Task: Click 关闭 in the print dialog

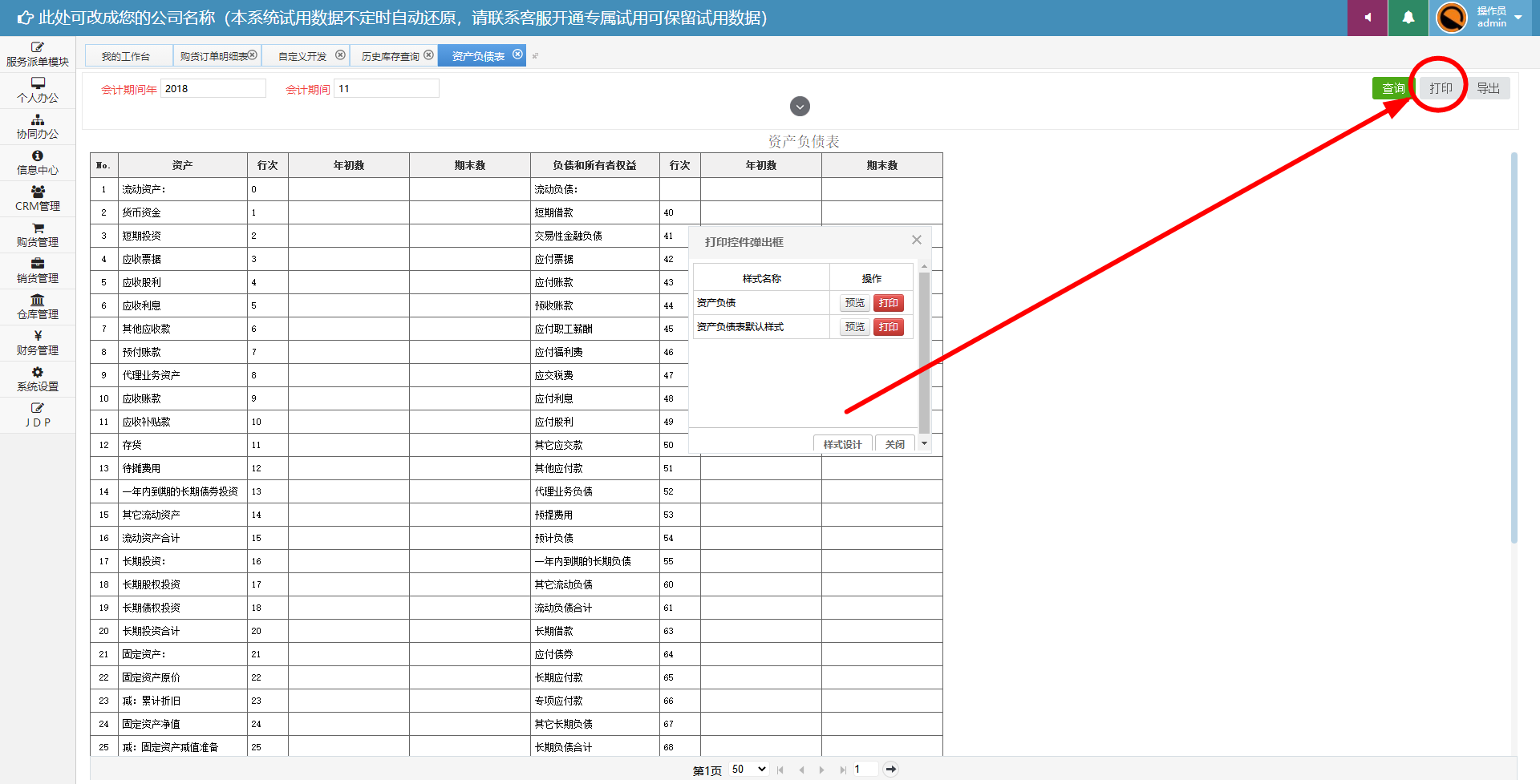Action: click(x=895, y=444)
